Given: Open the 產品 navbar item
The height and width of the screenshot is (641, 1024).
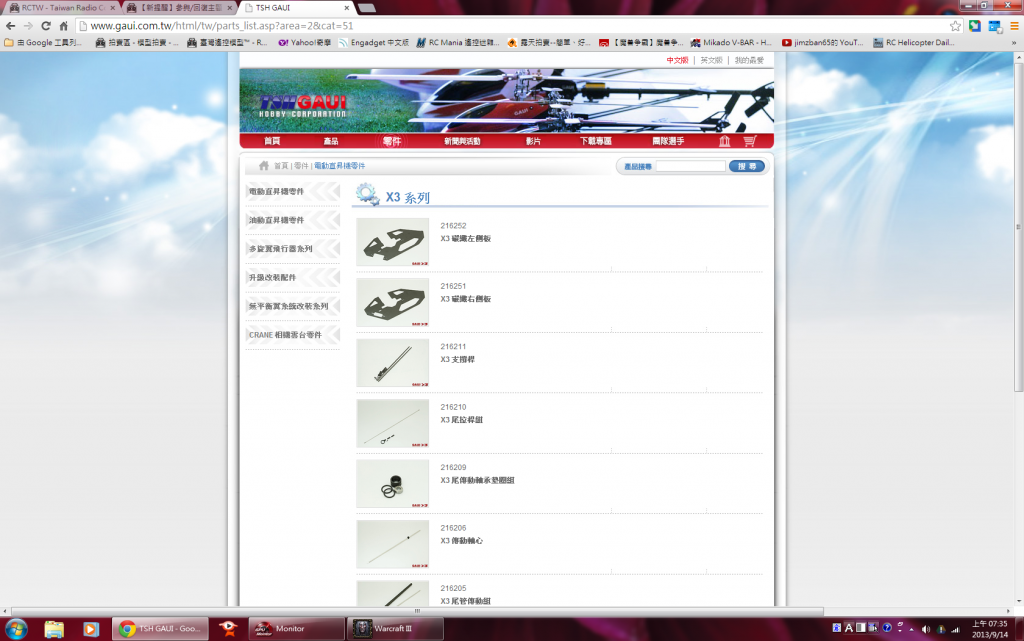Looking at the screenshot, I should pos(330,141).
